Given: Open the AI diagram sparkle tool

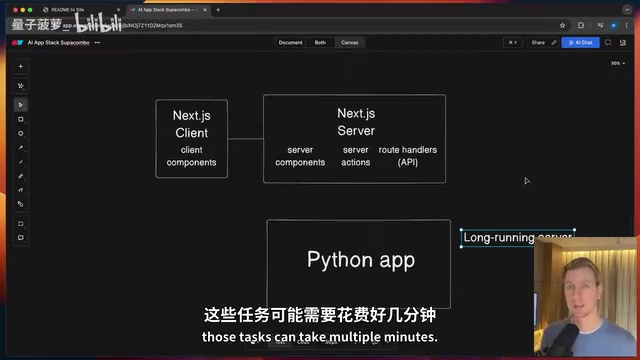Looking at the screenshot, I should [x=20, y=86].
